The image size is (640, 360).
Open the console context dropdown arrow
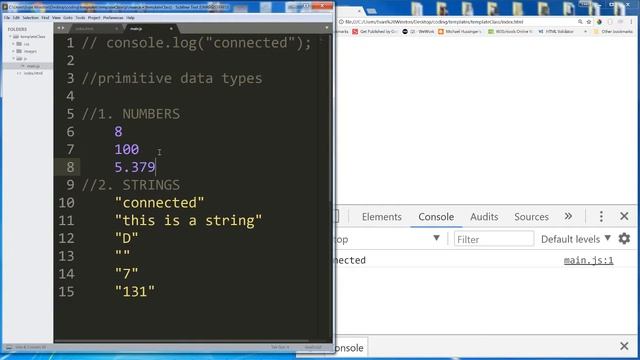pyautogui.click(x=436, y=238)
